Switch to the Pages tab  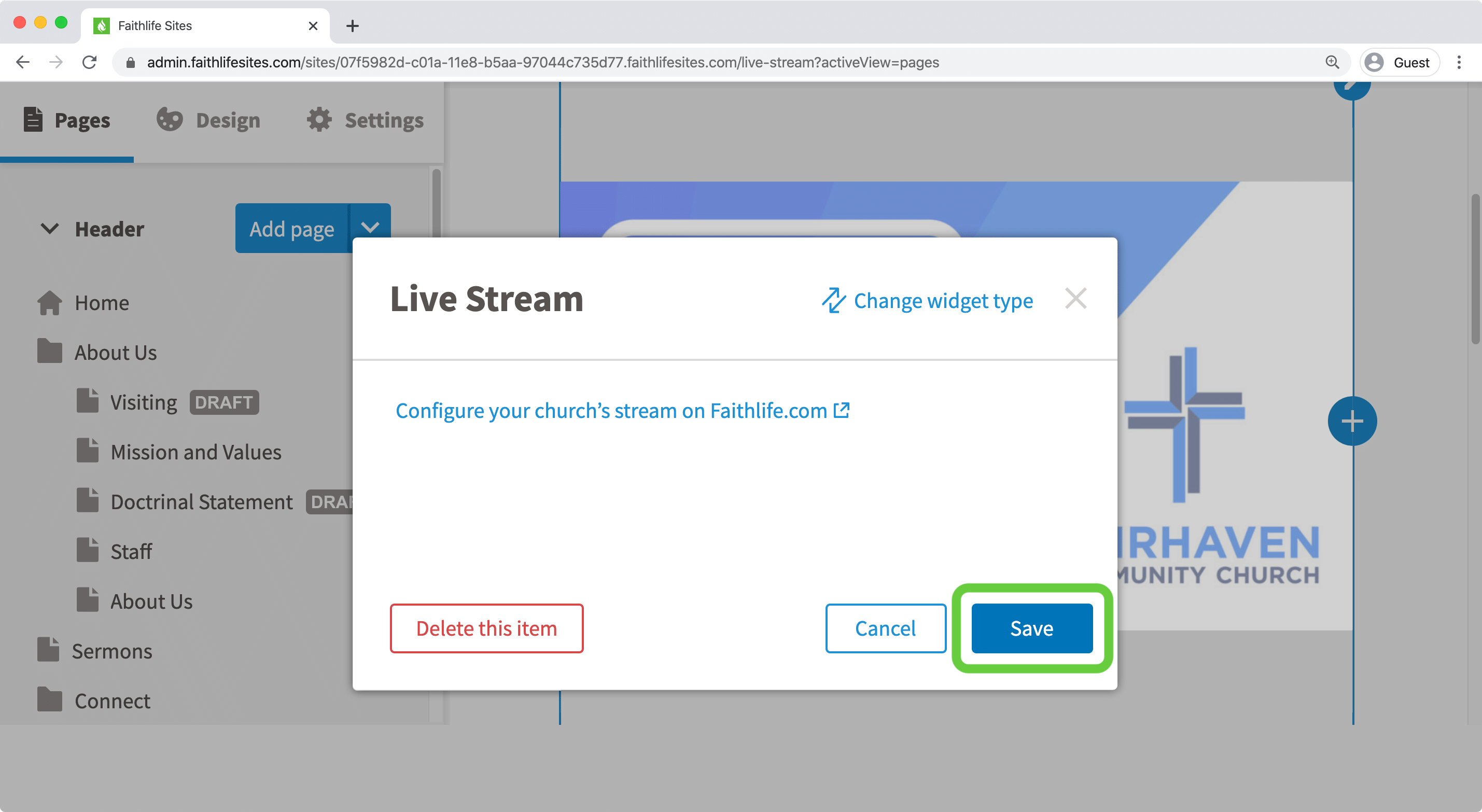pyautogui.click(x=67, y=120)
